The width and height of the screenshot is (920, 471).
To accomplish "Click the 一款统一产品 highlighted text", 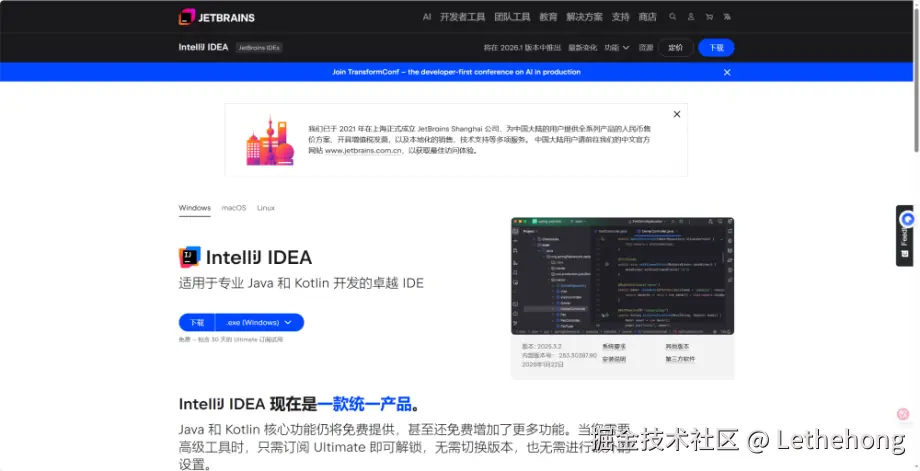I will pos(364,404).
